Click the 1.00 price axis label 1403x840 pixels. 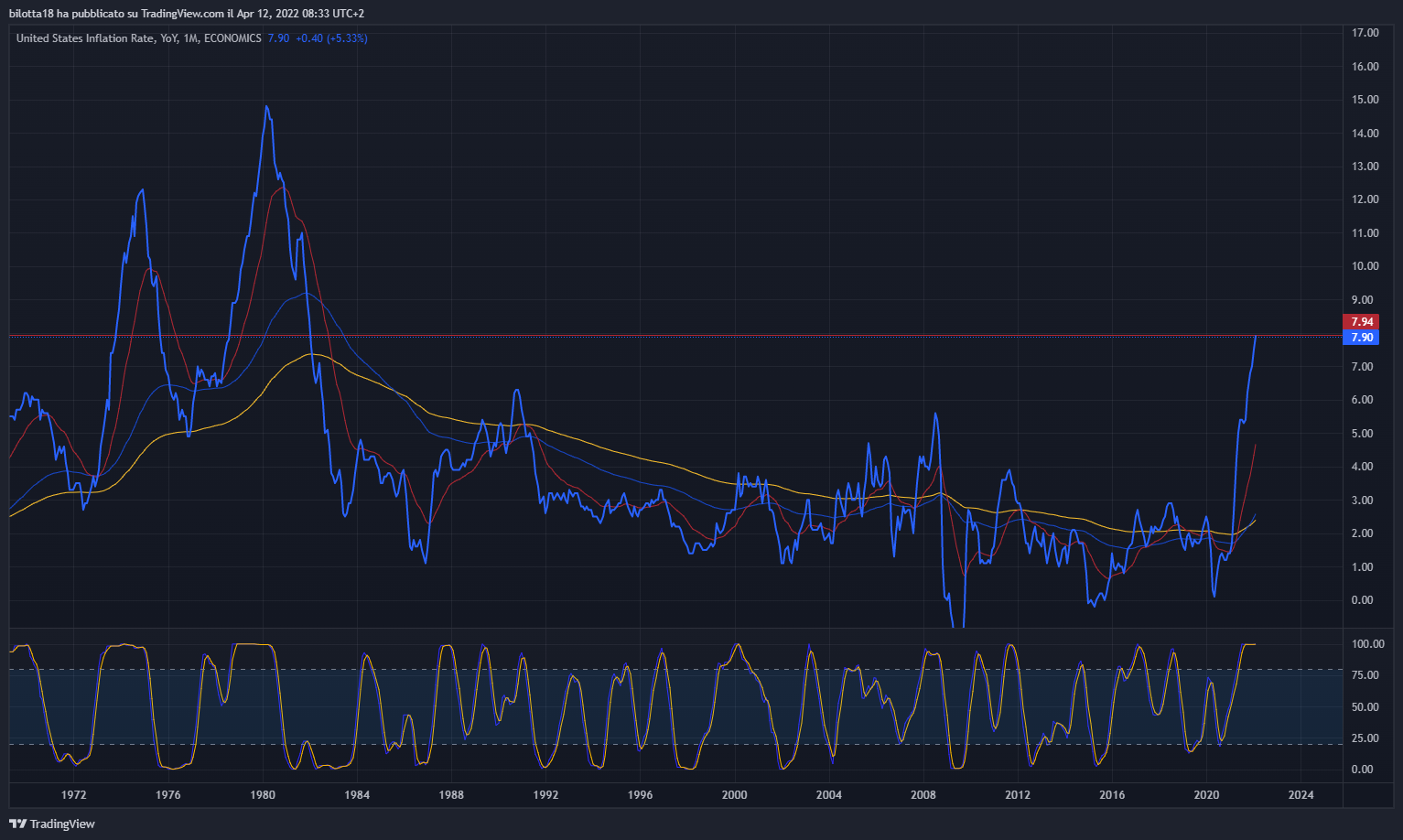pyautogui.click(x=1363, y=567)
